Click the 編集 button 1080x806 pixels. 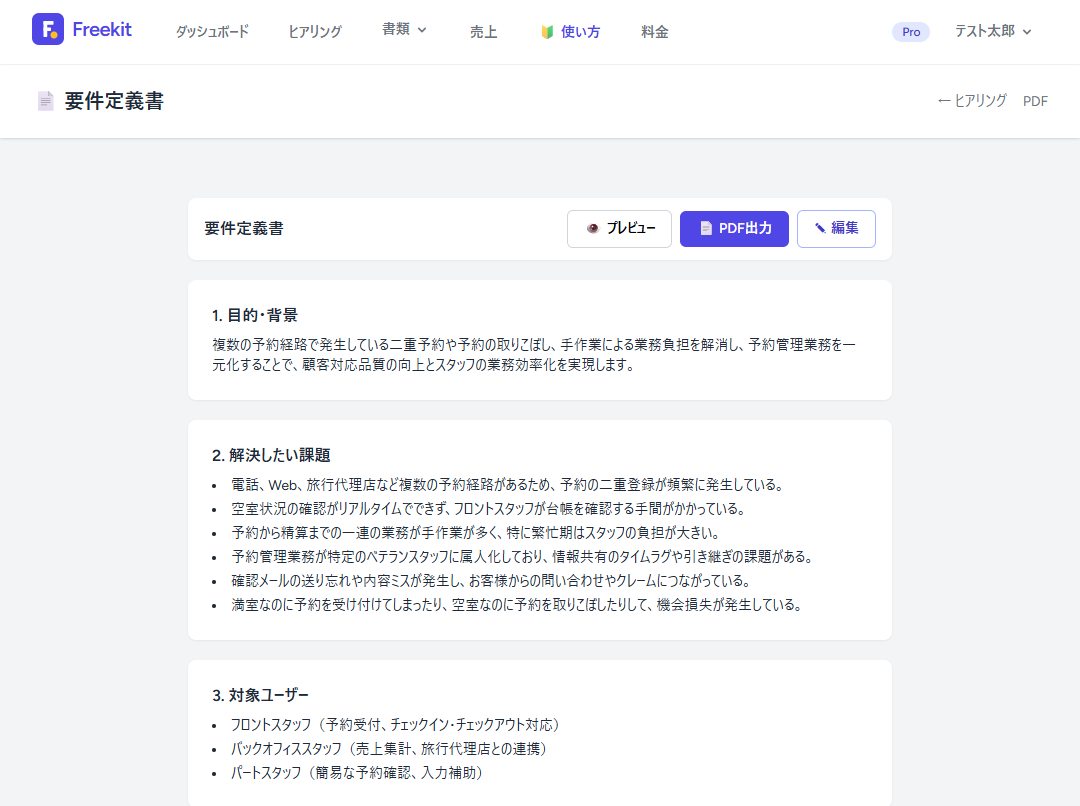point(836,229)
